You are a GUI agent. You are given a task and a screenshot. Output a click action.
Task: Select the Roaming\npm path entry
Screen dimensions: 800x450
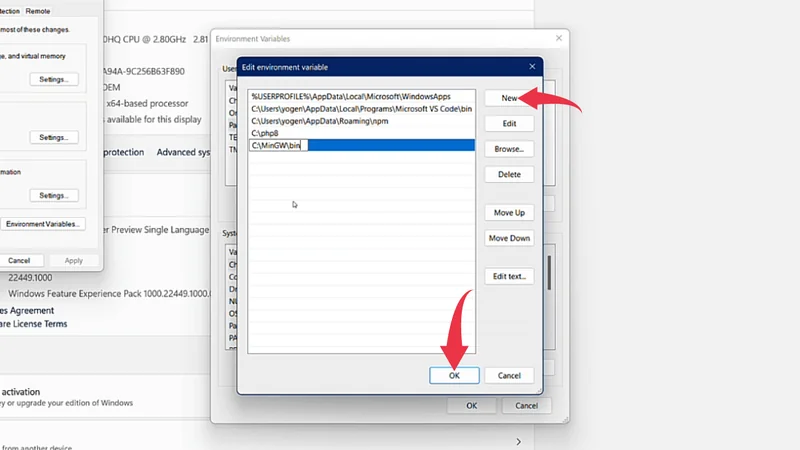point(305,121)
